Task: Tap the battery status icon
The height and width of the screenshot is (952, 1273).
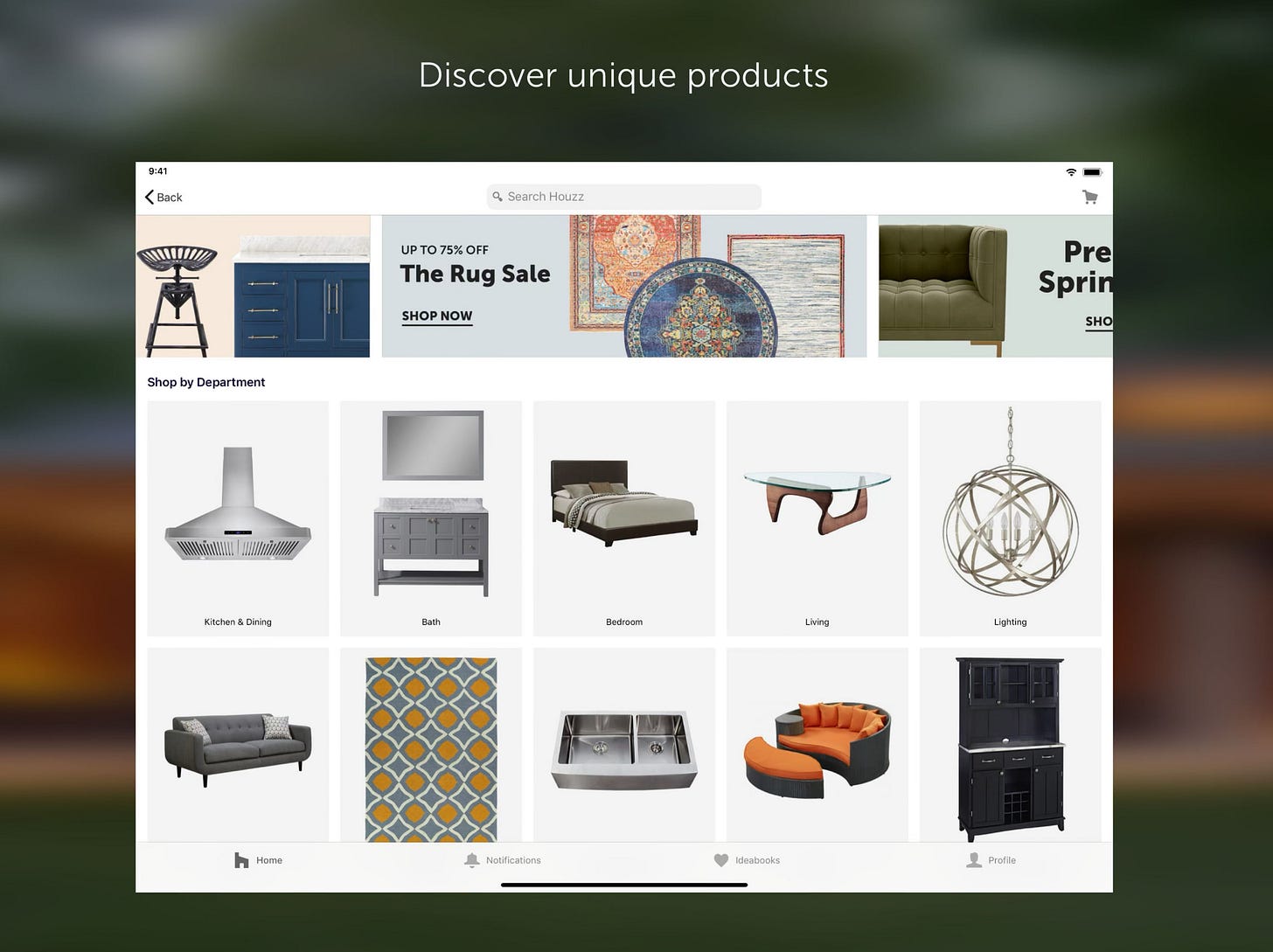Action: coord(1092,172)
